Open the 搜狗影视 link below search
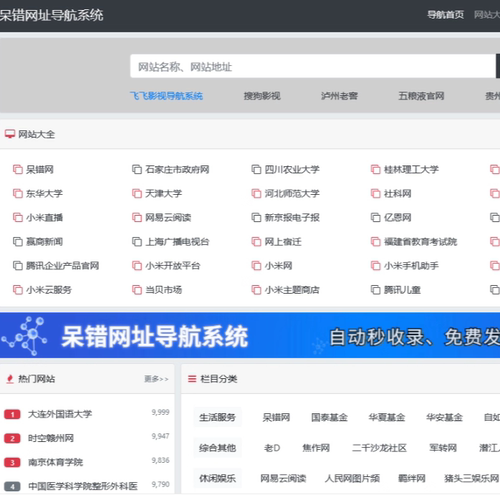Screen dimensions: 500x500 point(262,96)
